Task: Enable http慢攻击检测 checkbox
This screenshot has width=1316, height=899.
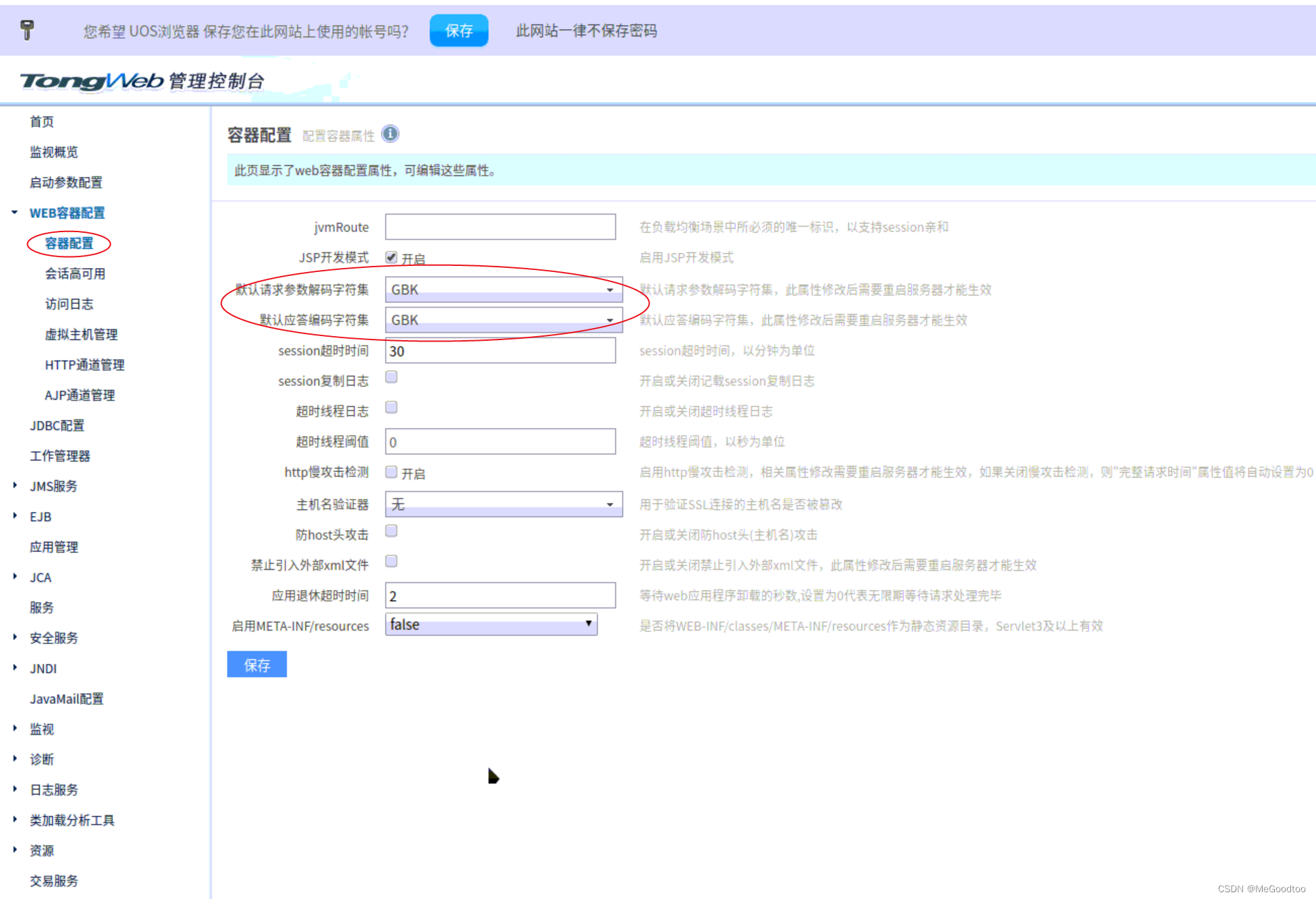Action: pos(391,472)
